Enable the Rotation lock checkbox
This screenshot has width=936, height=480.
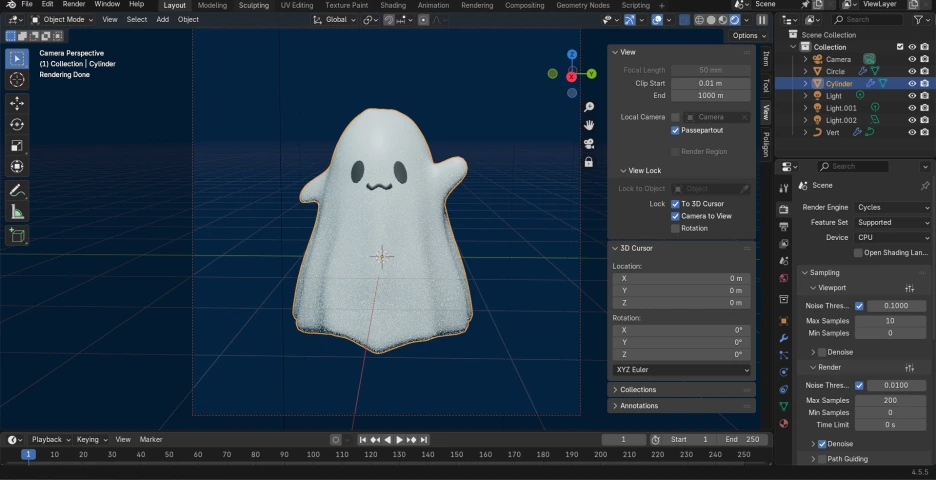675,228
